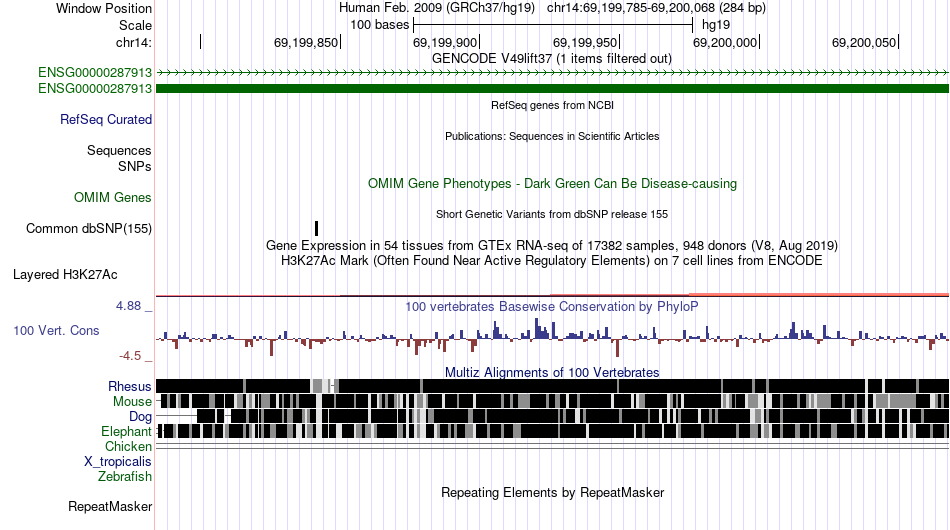Click the Scale label
This screenshot has height=530, width=950.
(135, 25)
